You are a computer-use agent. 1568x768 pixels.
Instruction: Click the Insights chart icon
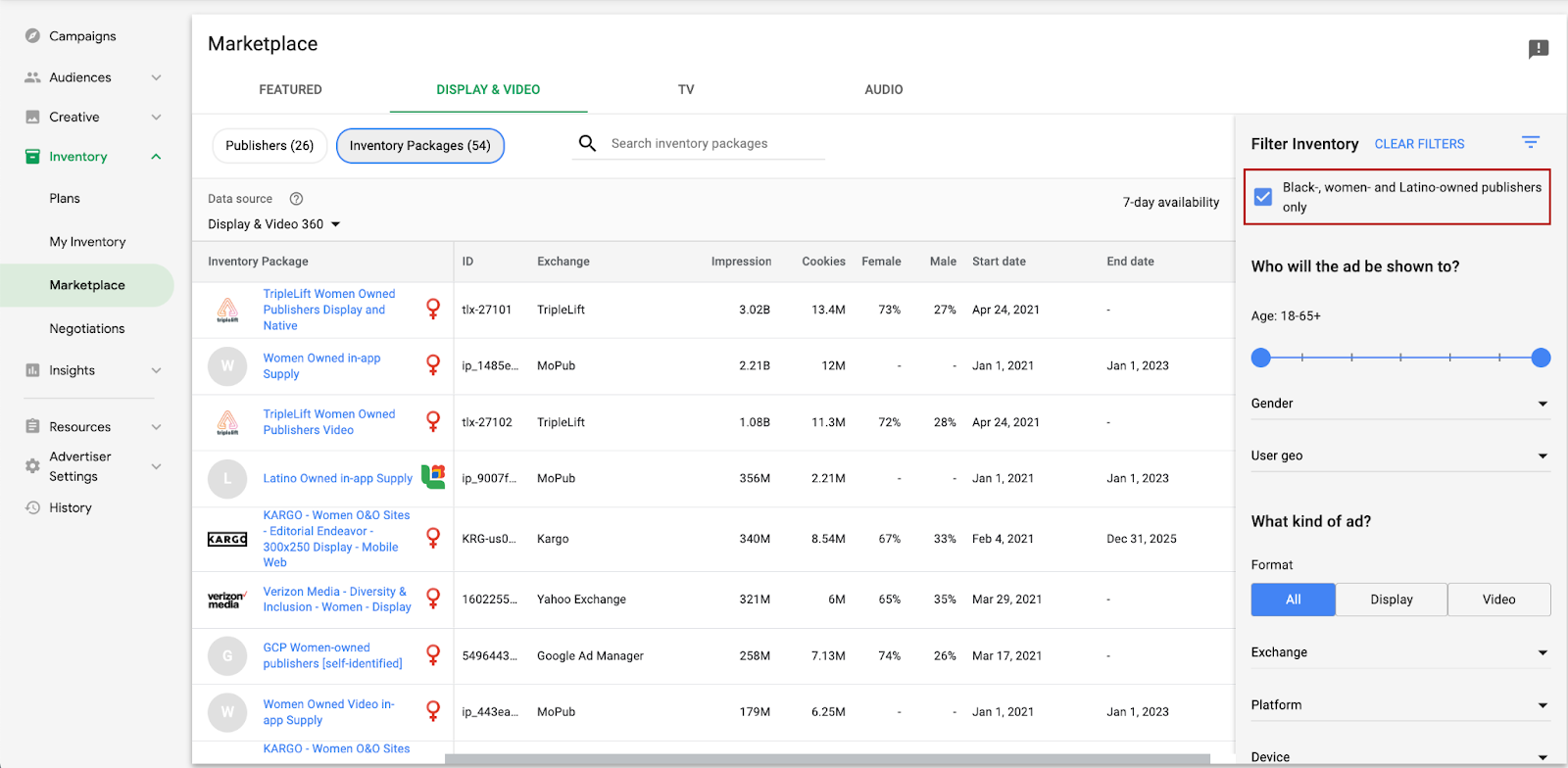click(x=32, y=370)
